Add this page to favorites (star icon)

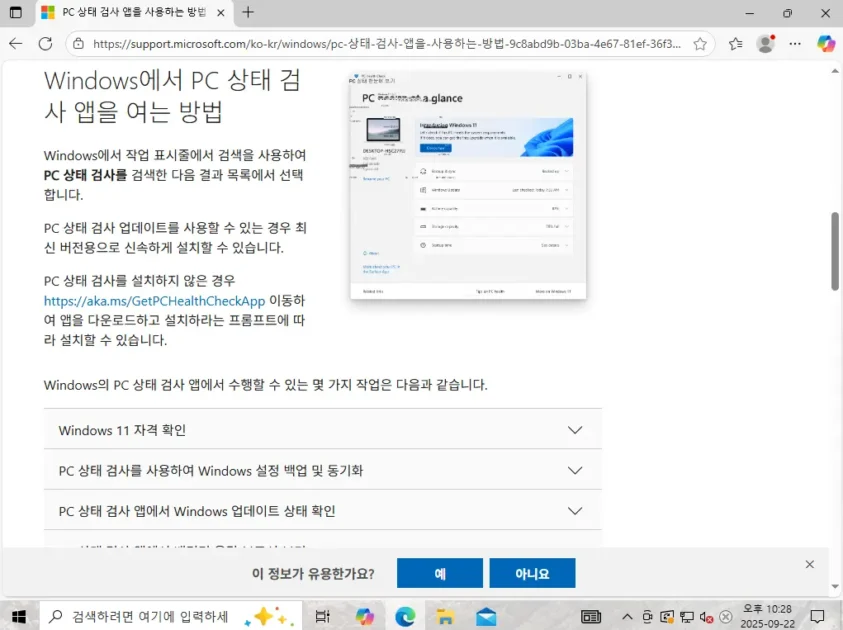[700, 44]
